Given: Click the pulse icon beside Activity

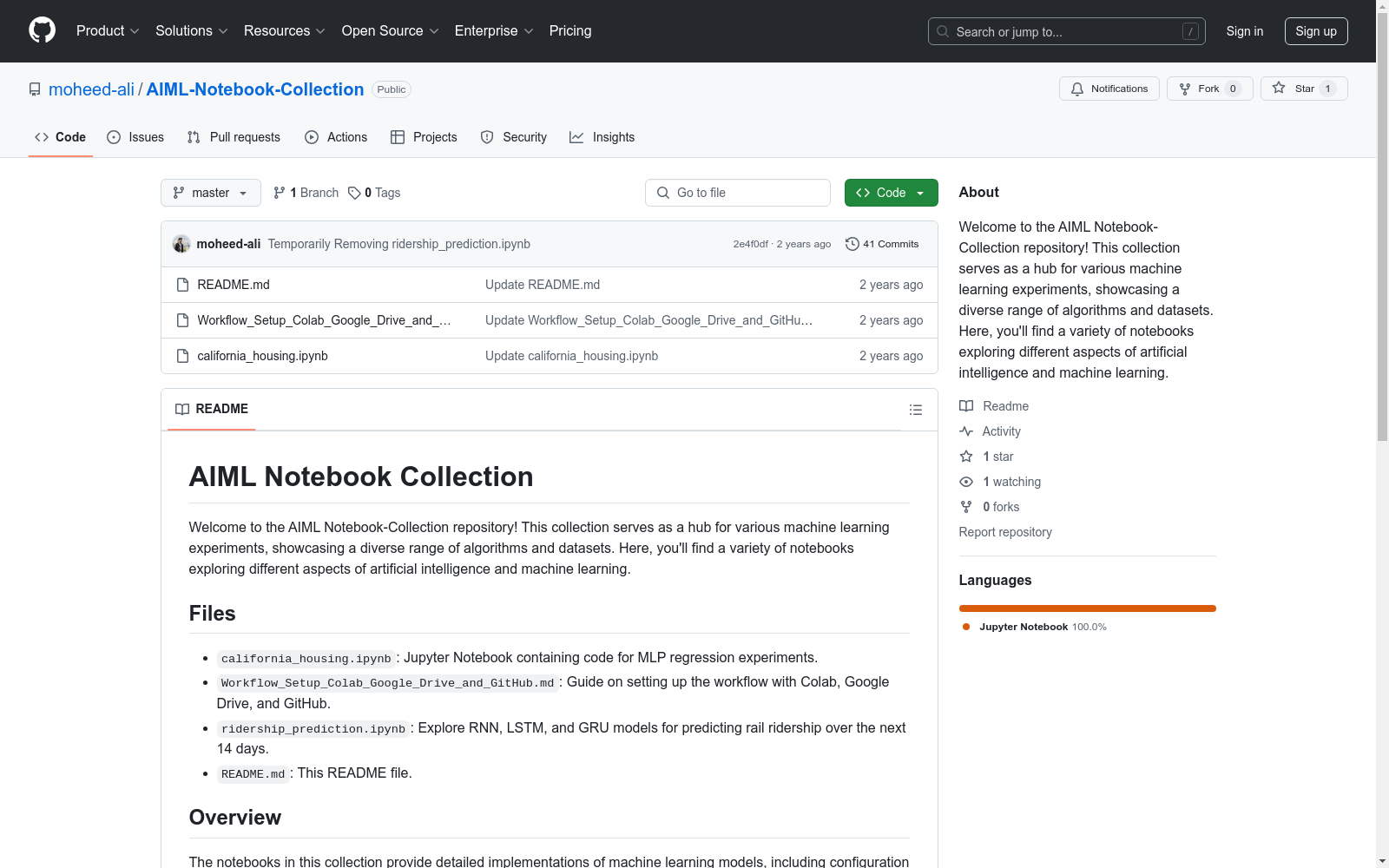Looking at the screenshot, I should click(966, 431).
